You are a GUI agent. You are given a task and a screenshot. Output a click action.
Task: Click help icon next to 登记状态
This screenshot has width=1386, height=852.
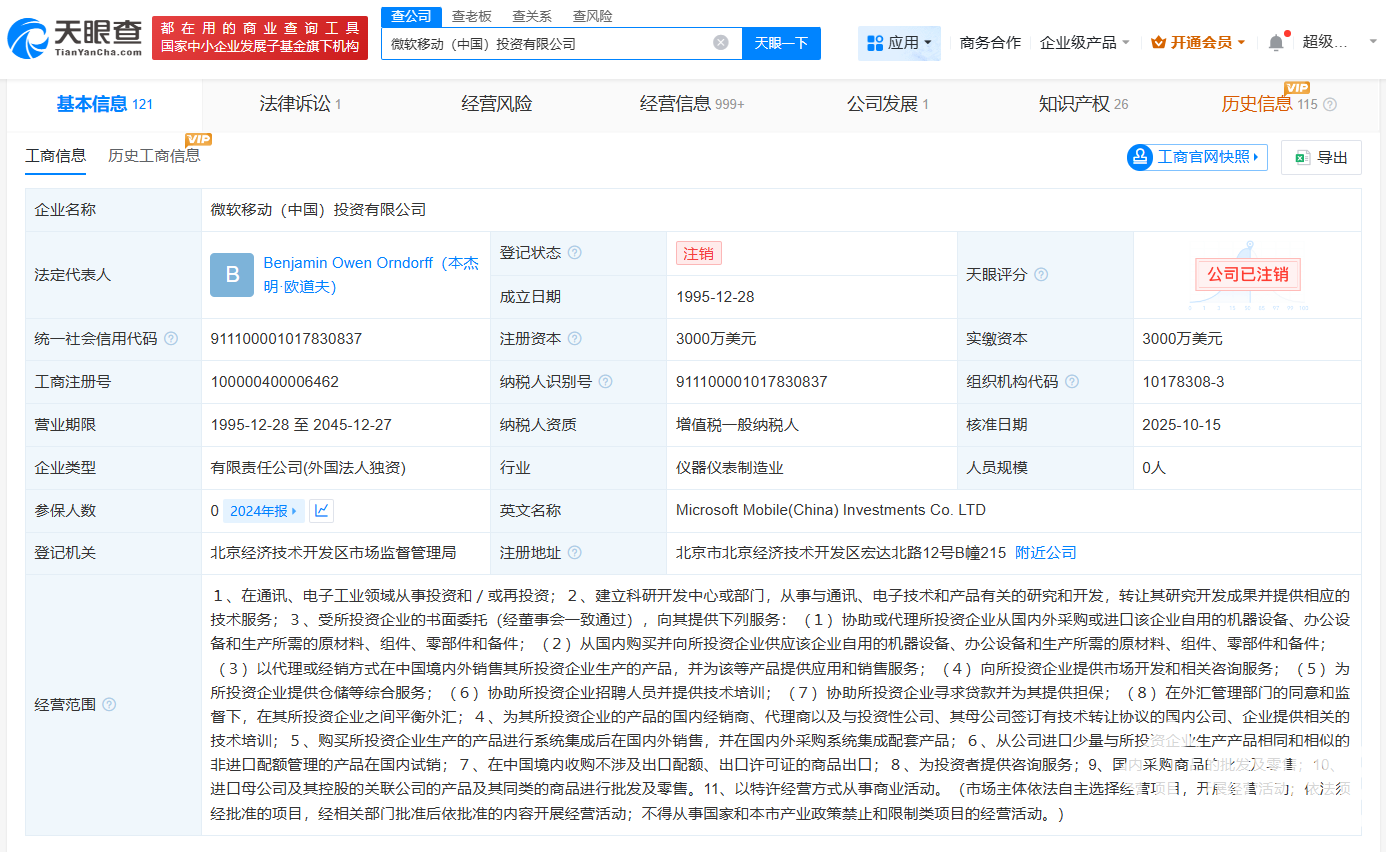pos(575,253)
